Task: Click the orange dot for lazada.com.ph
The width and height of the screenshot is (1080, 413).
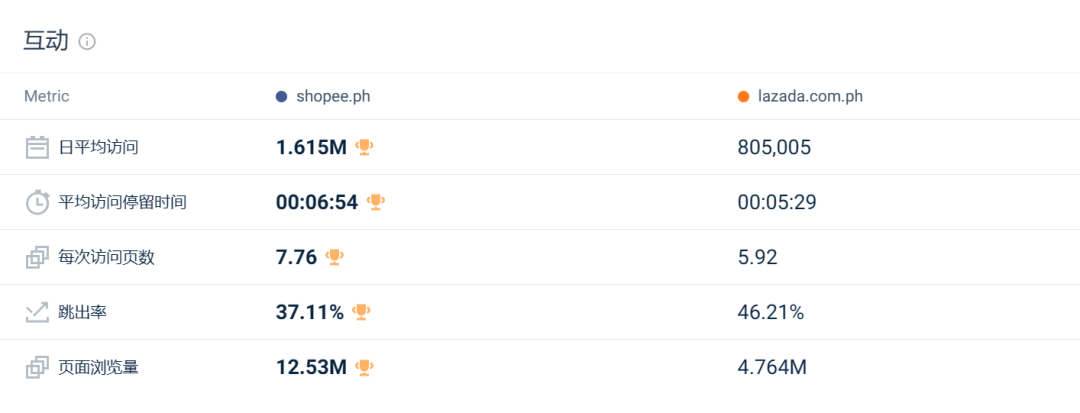Action: pyautogui.click(x=743, y=96)
